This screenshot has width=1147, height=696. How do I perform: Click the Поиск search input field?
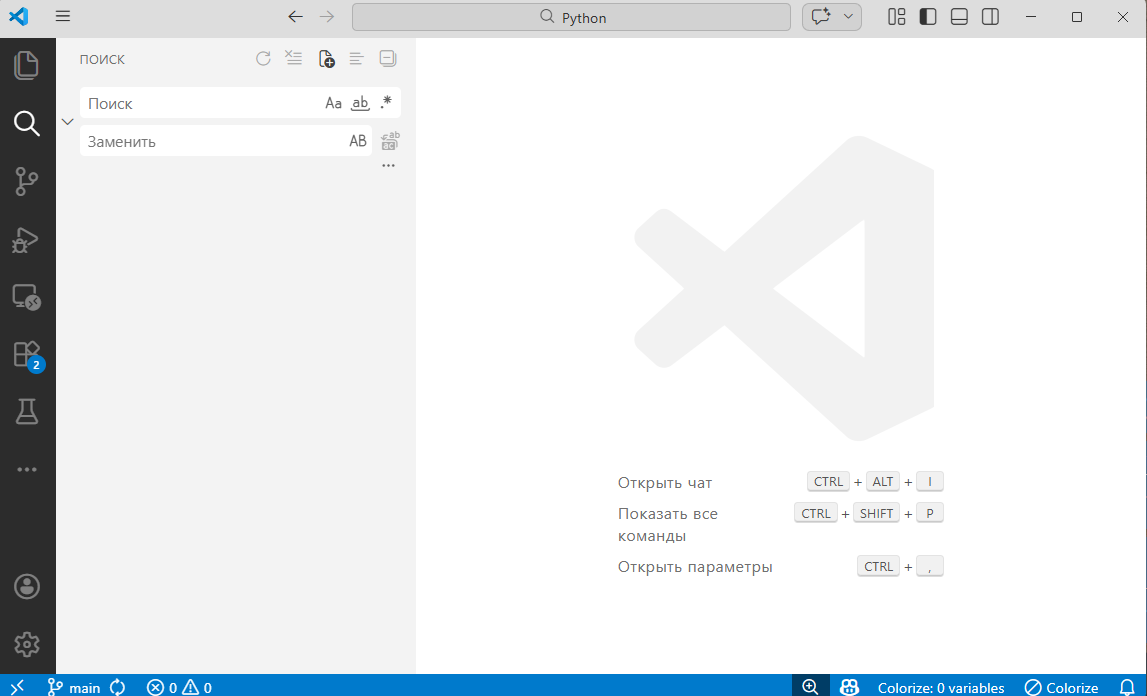(x=201, y=103)
